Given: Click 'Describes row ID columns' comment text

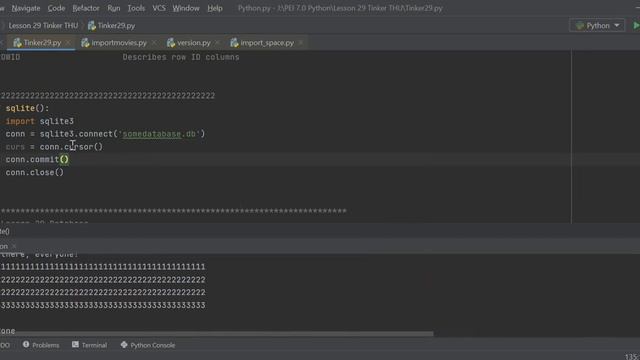Looking at the screenshot, I should pyautogui.click(x=181, y=57).
